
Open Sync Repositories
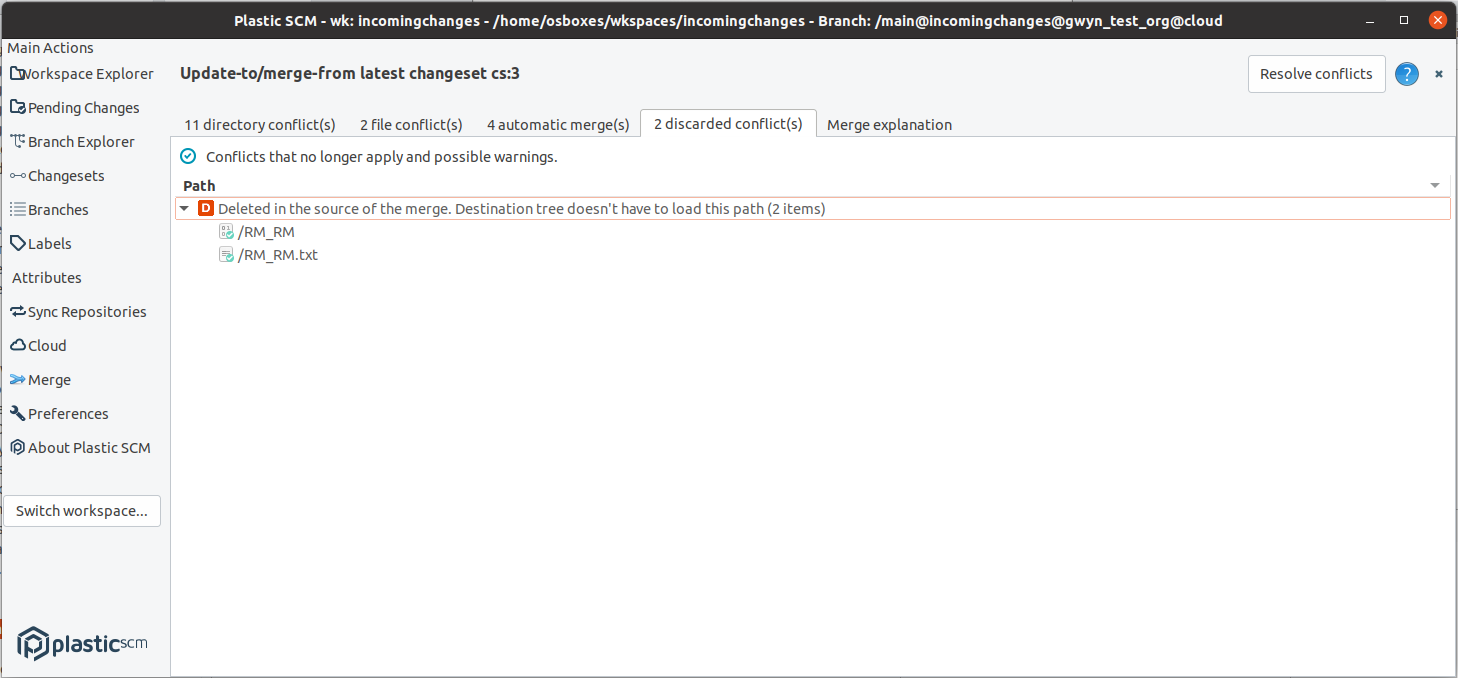(86, 311)
